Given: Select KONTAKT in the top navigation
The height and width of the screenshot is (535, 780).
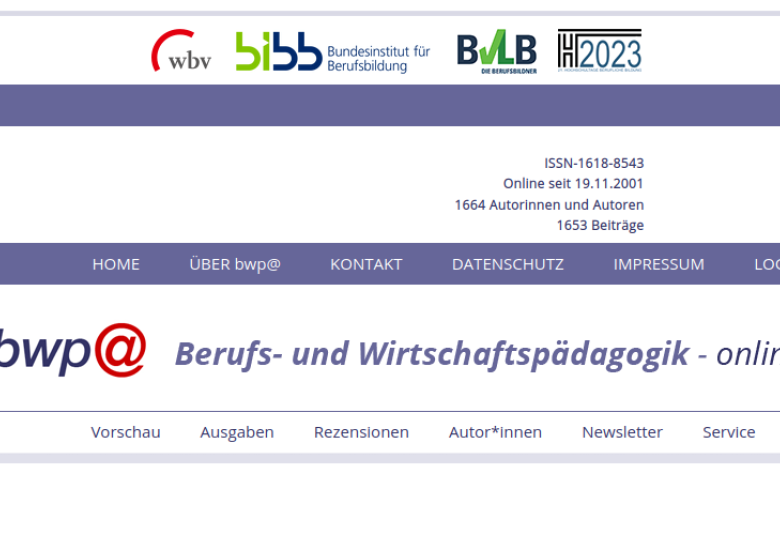Looking at the screenshot, I should (x=366, y=264).
